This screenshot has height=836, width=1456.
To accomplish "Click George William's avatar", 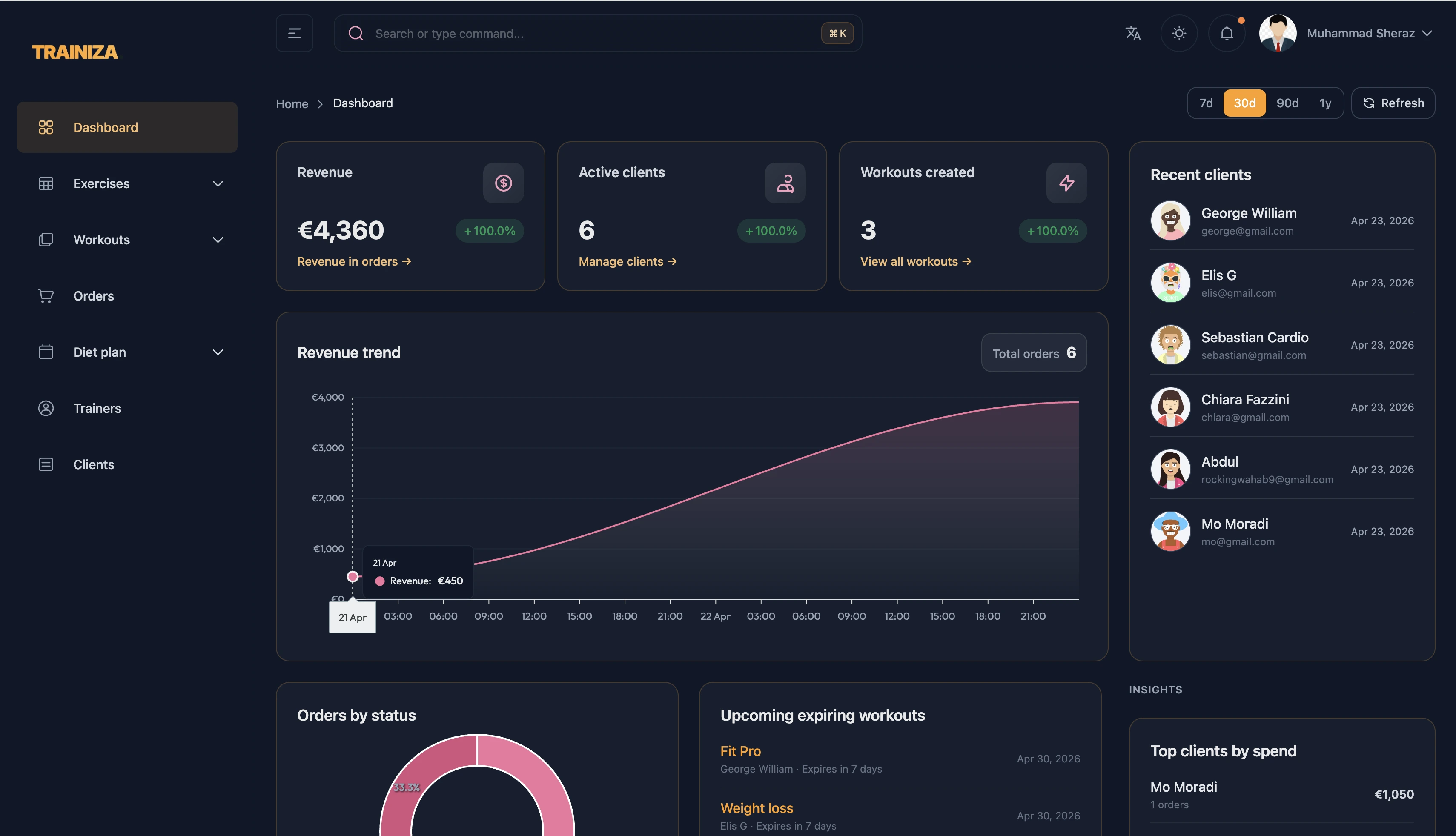I will tap(1171, 220).
